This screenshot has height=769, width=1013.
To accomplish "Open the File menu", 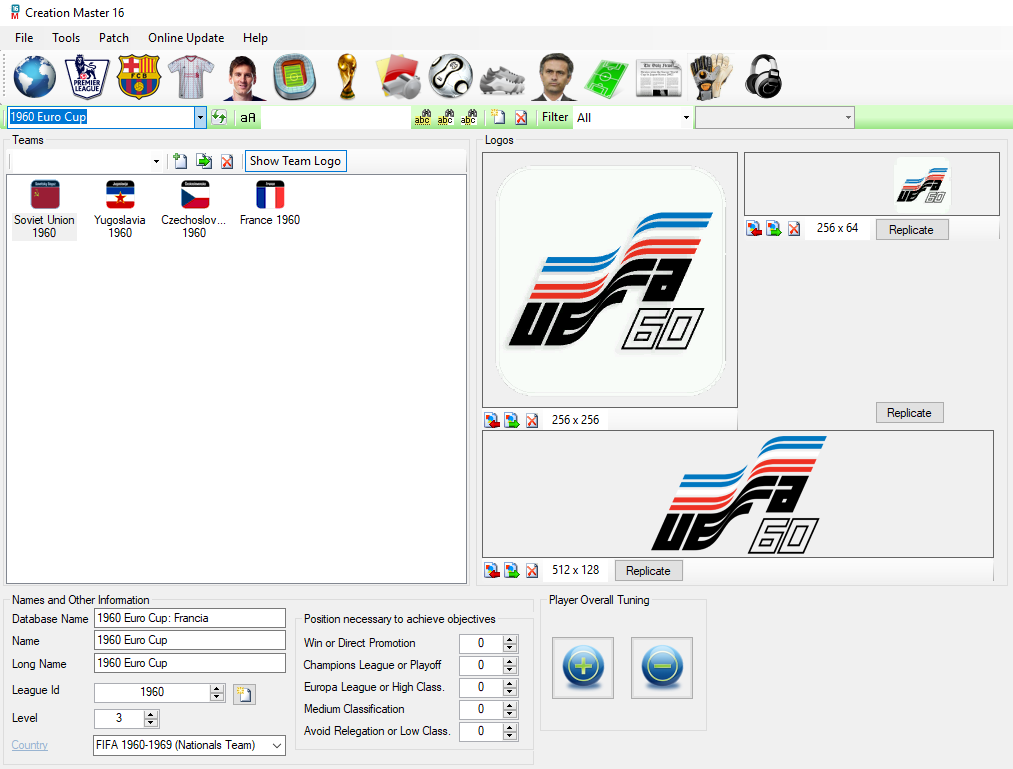I will (x=24, y=38).
